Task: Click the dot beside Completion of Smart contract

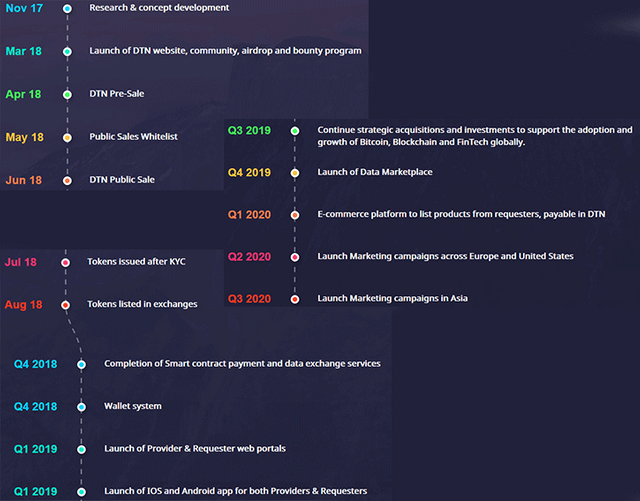Action: pos(81,365)
